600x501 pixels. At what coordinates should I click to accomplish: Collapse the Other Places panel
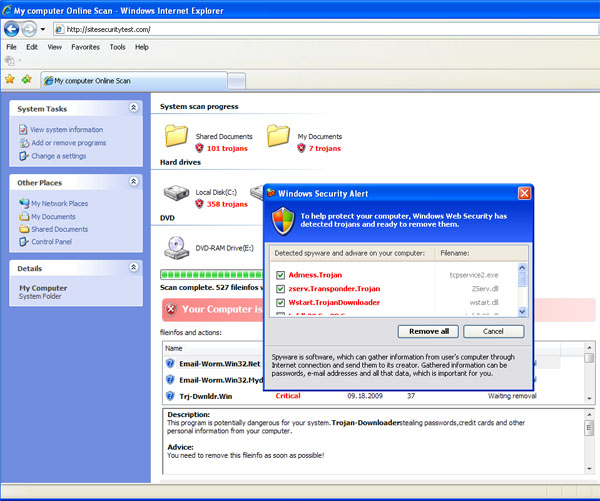pyautogui.click(x=134, y=181)
